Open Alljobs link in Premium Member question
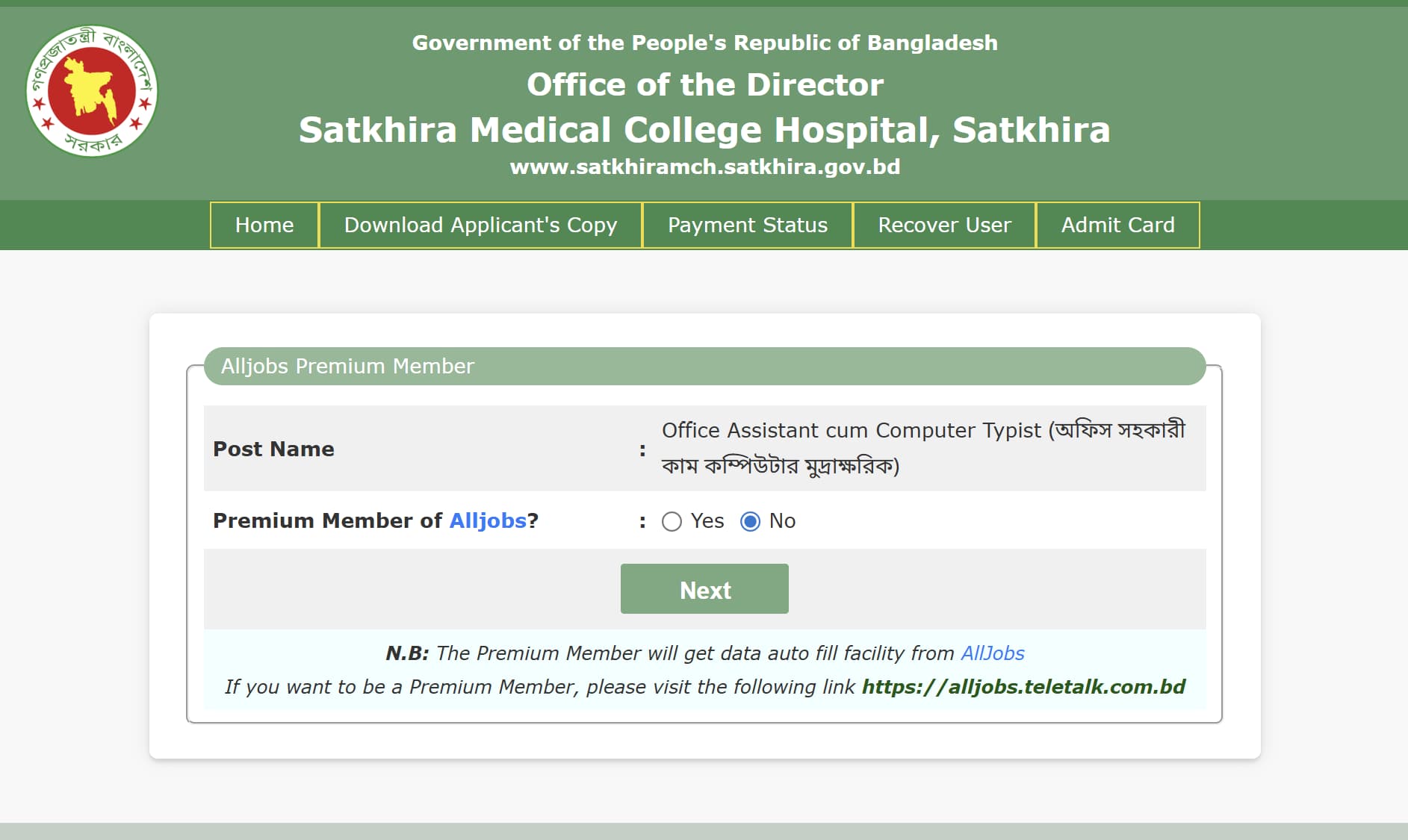 point(488,520)
